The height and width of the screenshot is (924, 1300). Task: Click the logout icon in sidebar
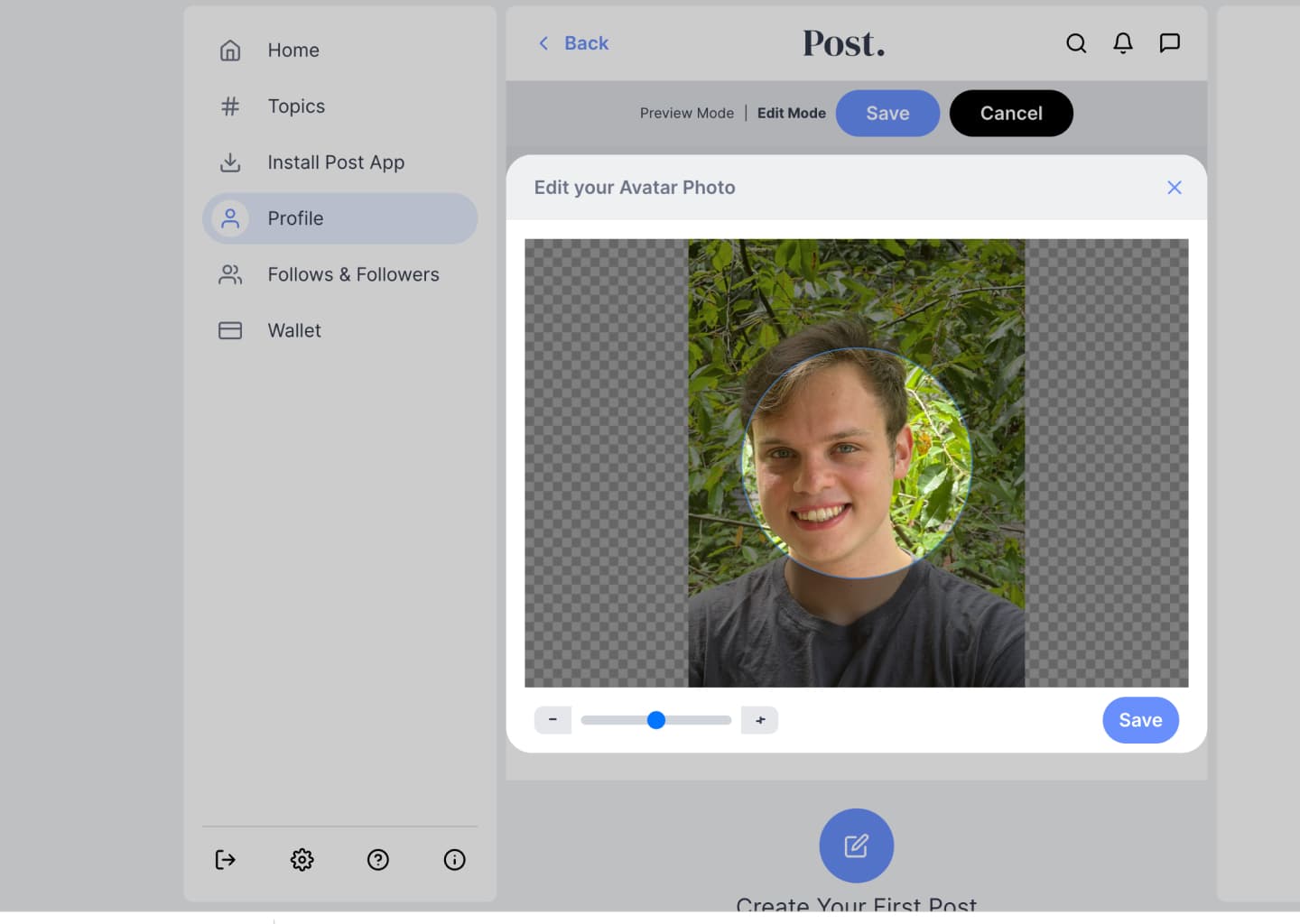point(226,859)
